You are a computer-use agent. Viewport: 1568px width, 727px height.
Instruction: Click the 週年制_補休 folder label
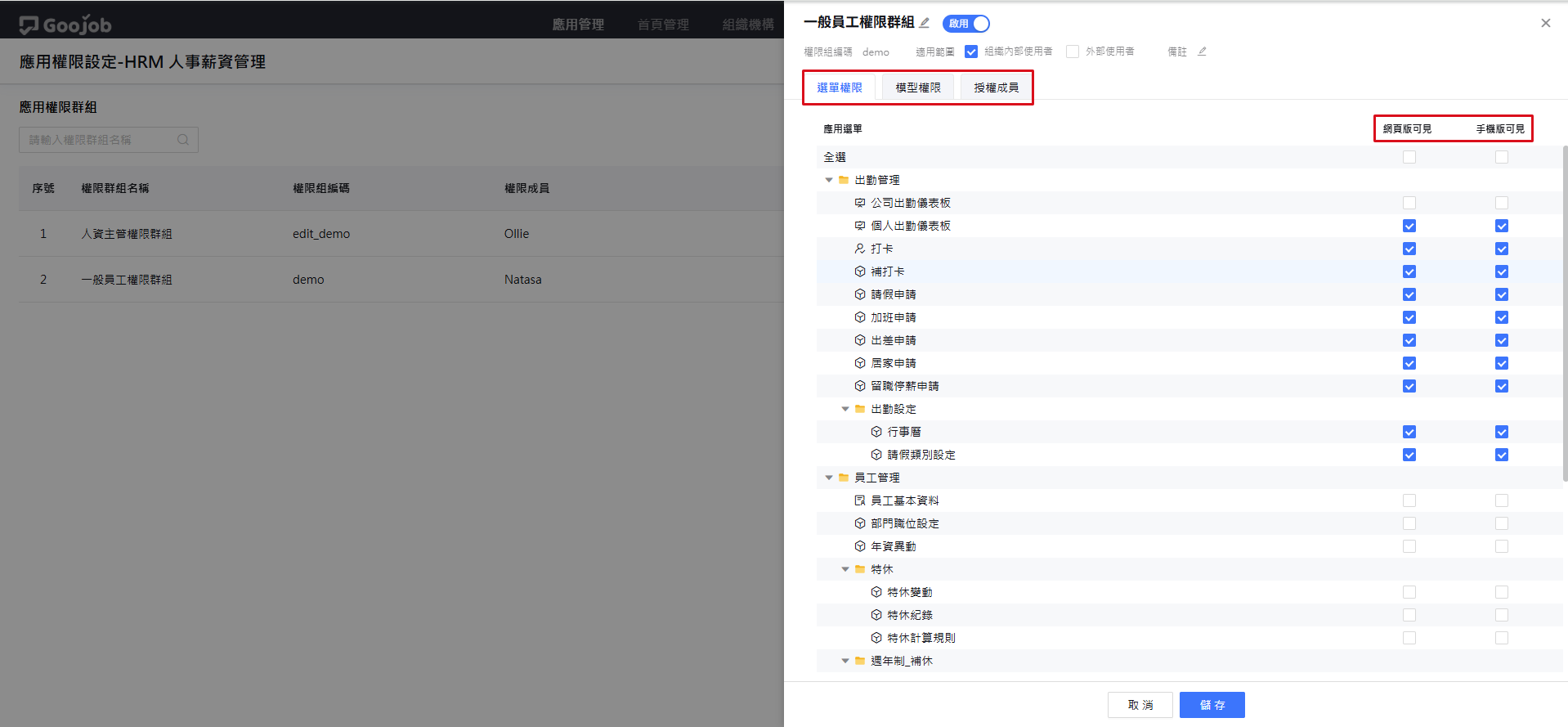(x=902, y=661)
